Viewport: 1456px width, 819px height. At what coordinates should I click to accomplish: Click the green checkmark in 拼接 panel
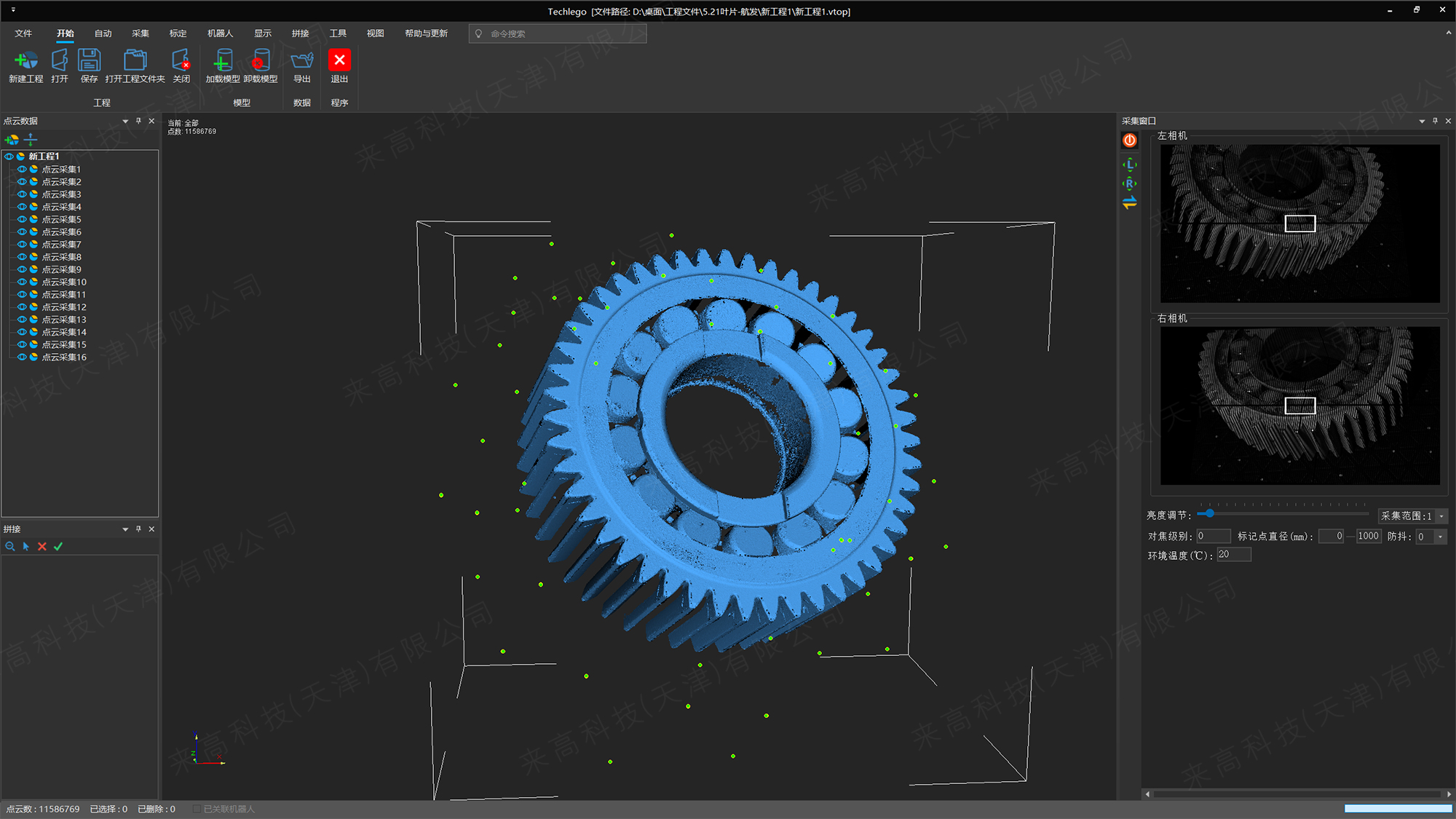point(58,546)
